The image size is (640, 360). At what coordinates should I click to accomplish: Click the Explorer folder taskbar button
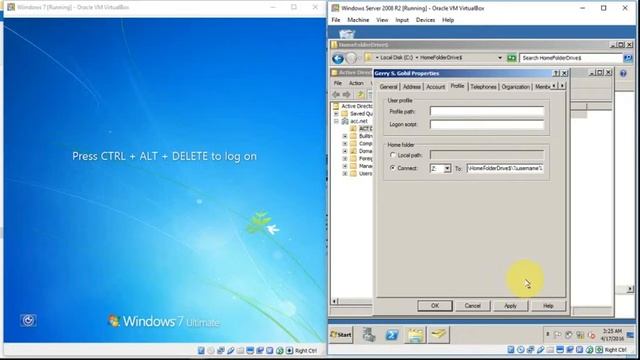415,335
